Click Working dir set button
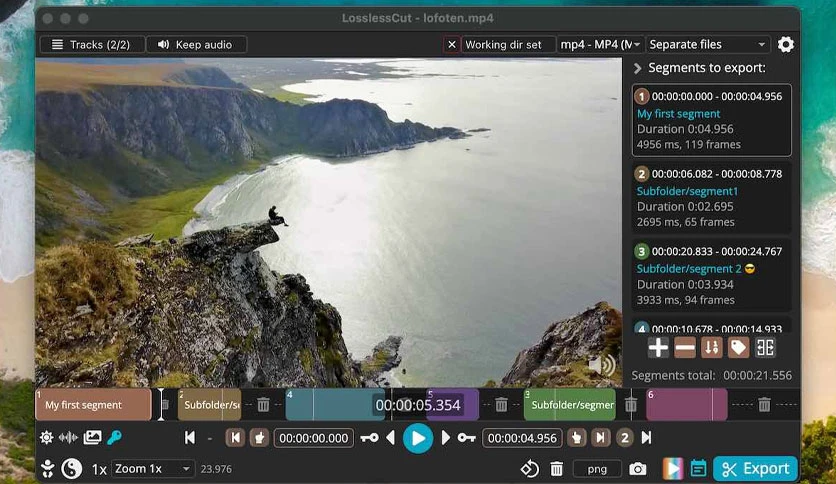This screenshot has width=836, height=484. pos(503,45)
